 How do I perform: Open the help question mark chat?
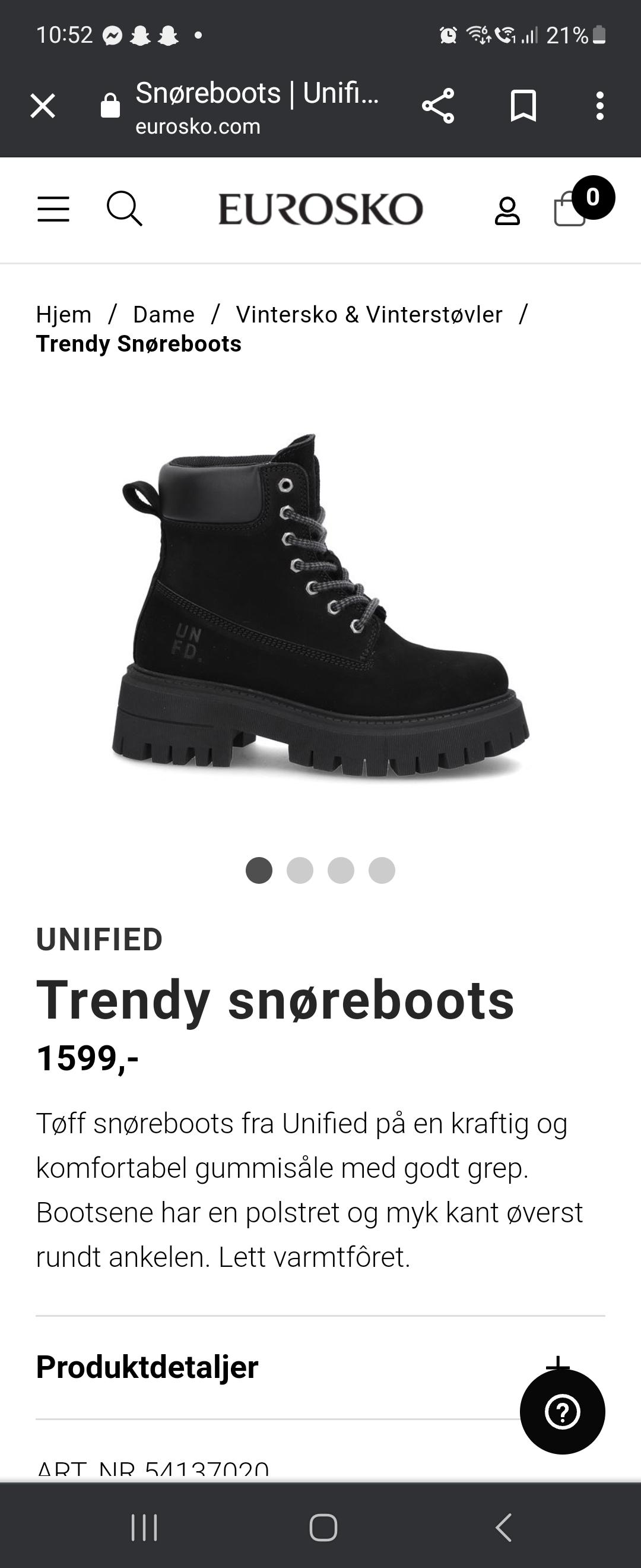563,1412
